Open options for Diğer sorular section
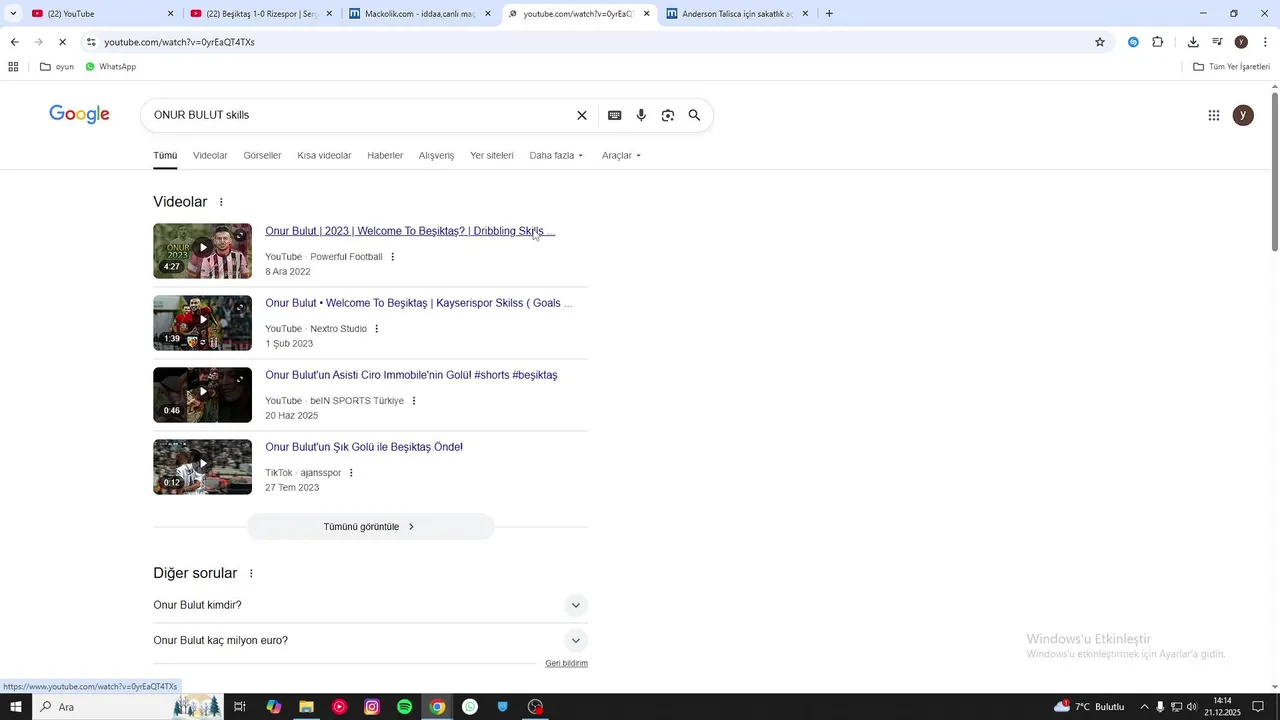 click(251, 574)
